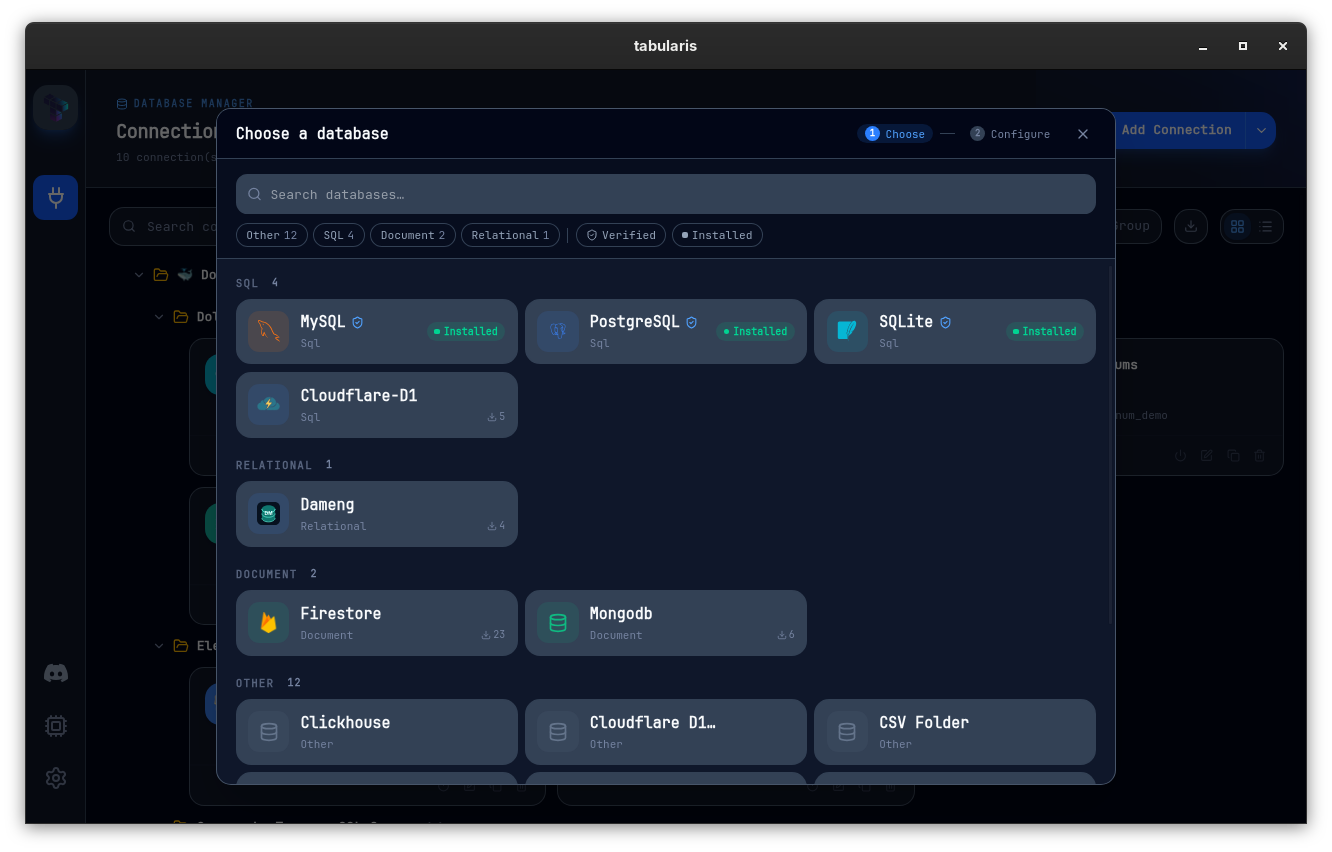Viewport: 1332px width, 852px height.
Task: Select the CSV Folder icon
Action: (847, 732)
